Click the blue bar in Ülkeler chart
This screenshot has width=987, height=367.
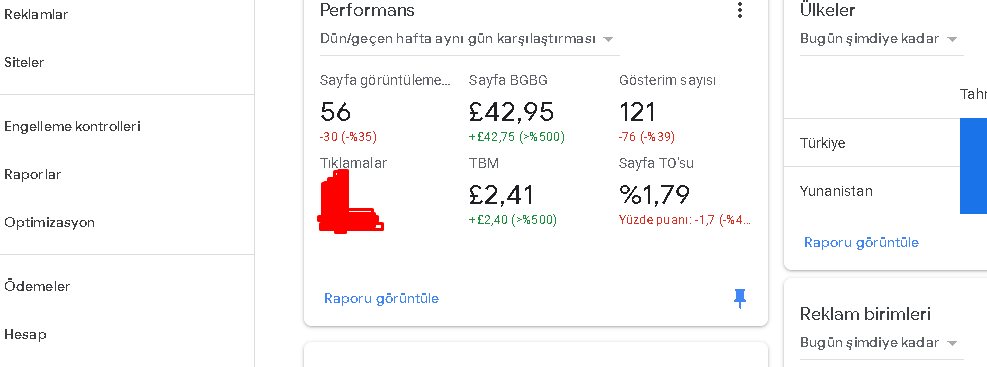click(x=973, y=166)
